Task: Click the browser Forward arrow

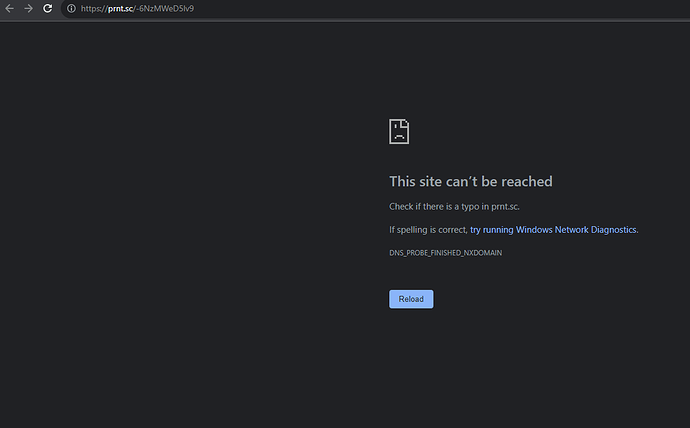Action: tap(28, 8)
